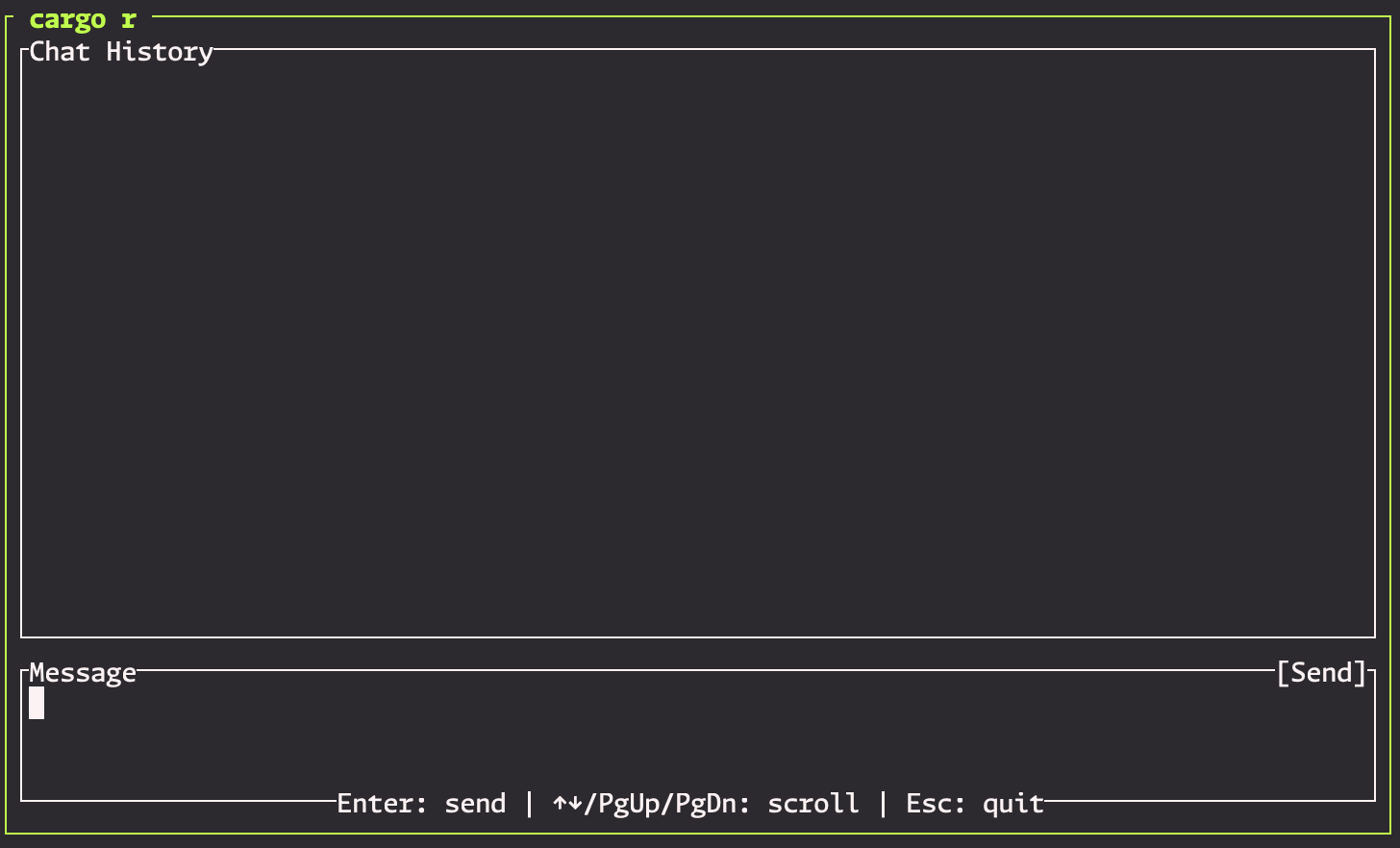Image resolution: width=1400 pixels, height=848 pixels.
Task: Click the word quit in footer
Action: point(1013,804)
